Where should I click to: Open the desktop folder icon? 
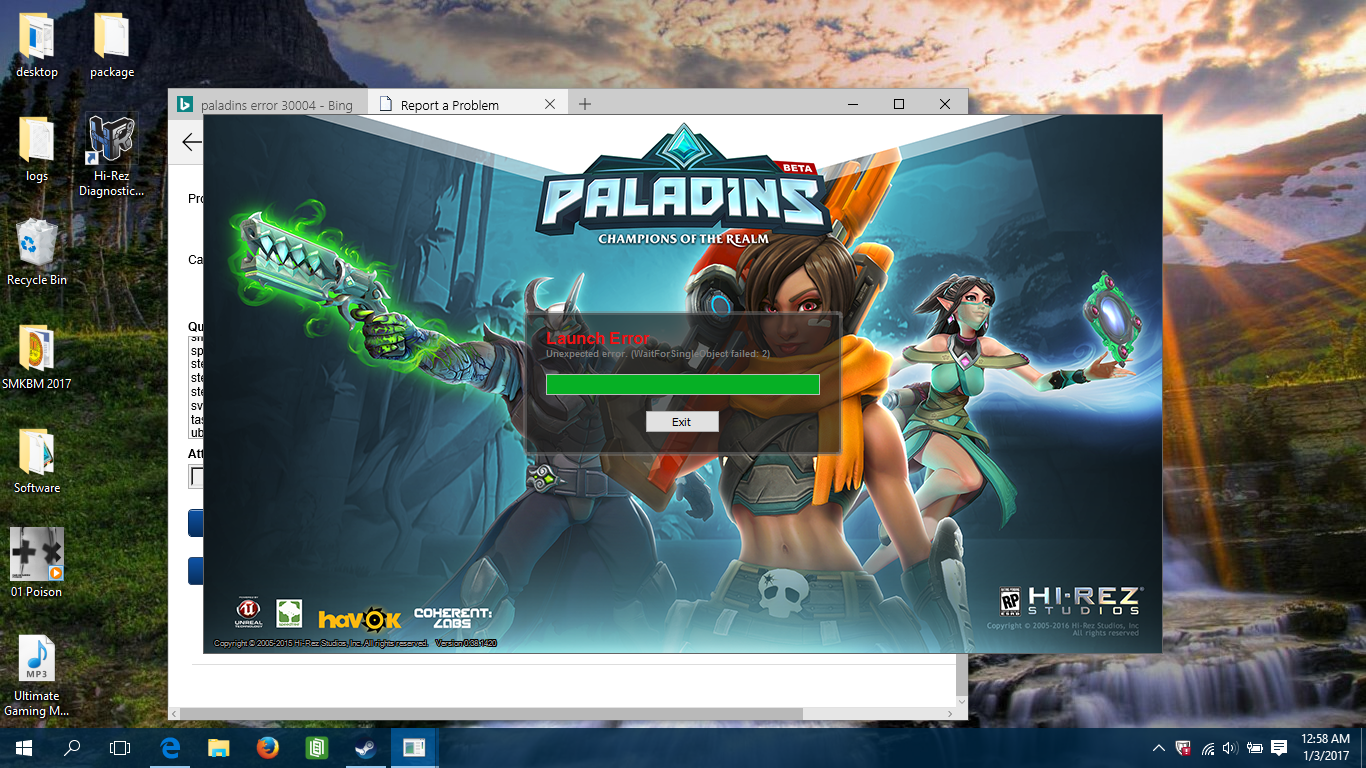[x=37, y=46]
